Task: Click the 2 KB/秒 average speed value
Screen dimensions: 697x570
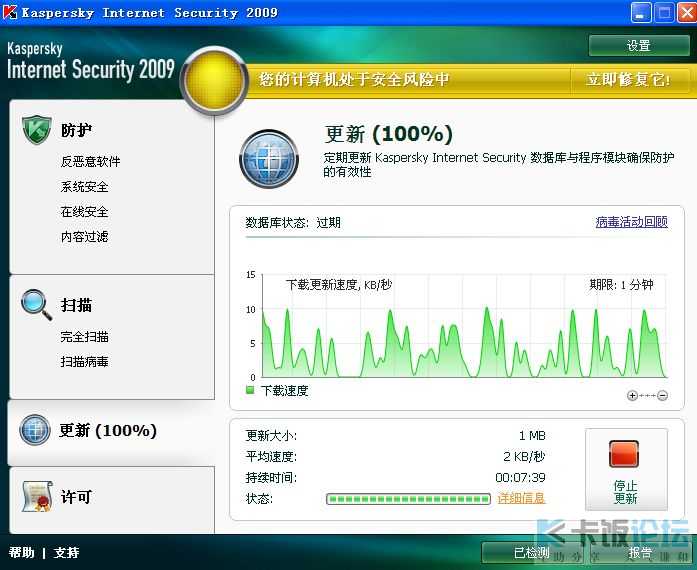Action: pos(524,457)
